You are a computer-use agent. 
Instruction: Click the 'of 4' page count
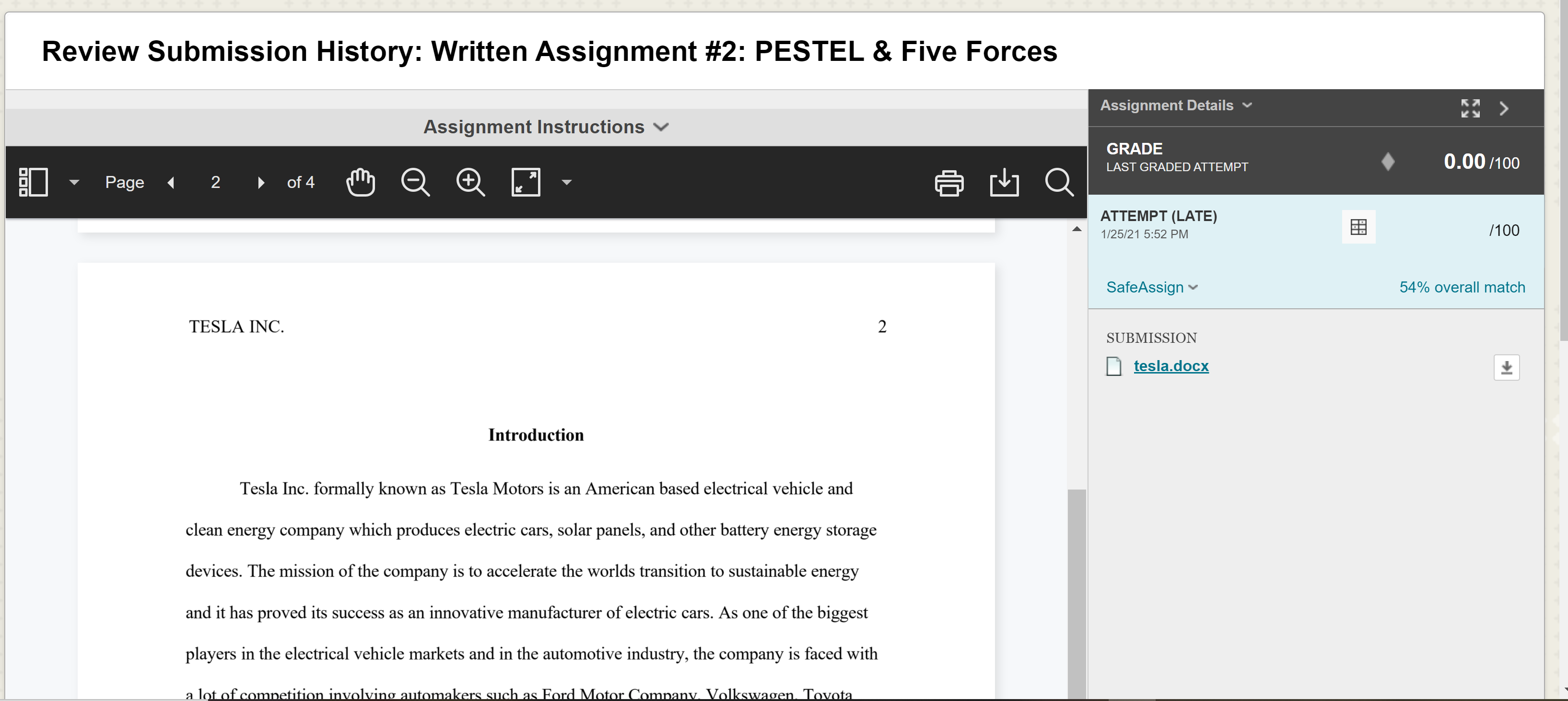coord(301,182)
